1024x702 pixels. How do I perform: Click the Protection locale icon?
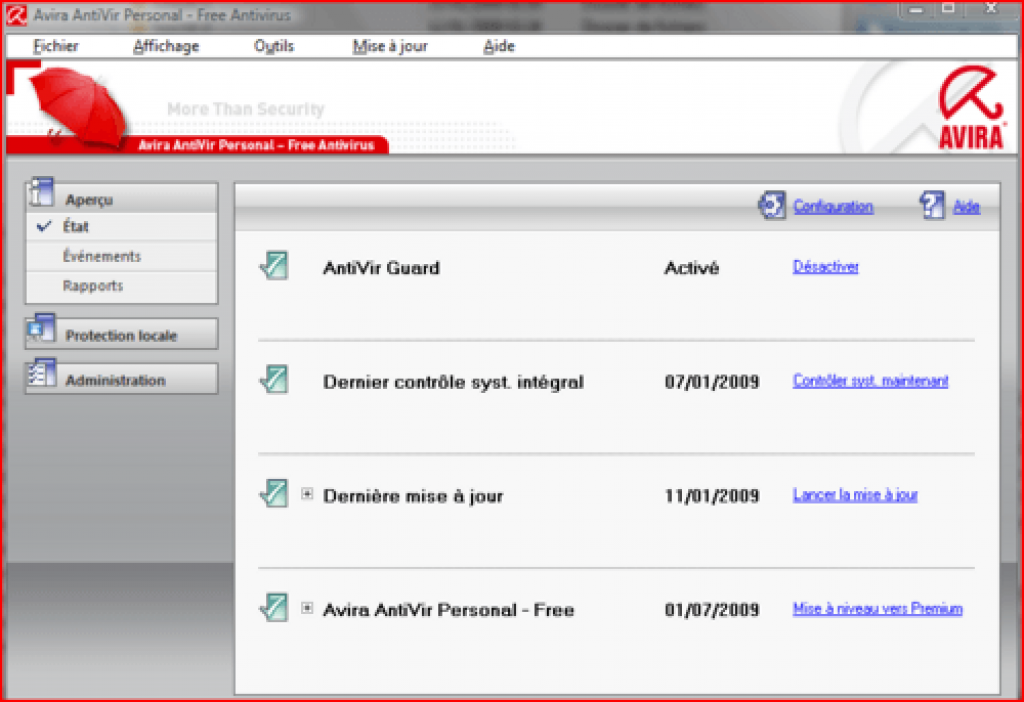pos(41,328)
